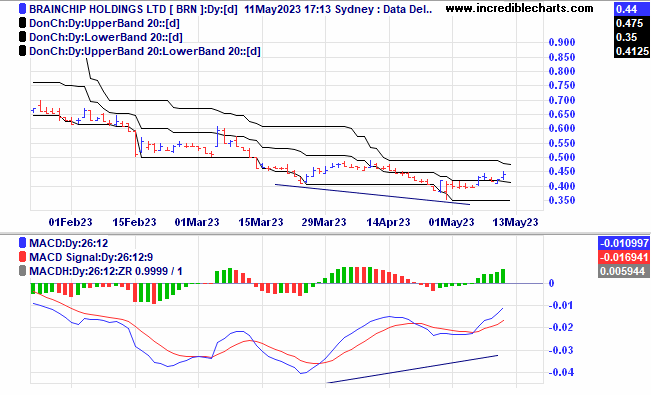Click the 0.500 price axis label
This screenshot has height=395, width=651.
coord(562,157)
